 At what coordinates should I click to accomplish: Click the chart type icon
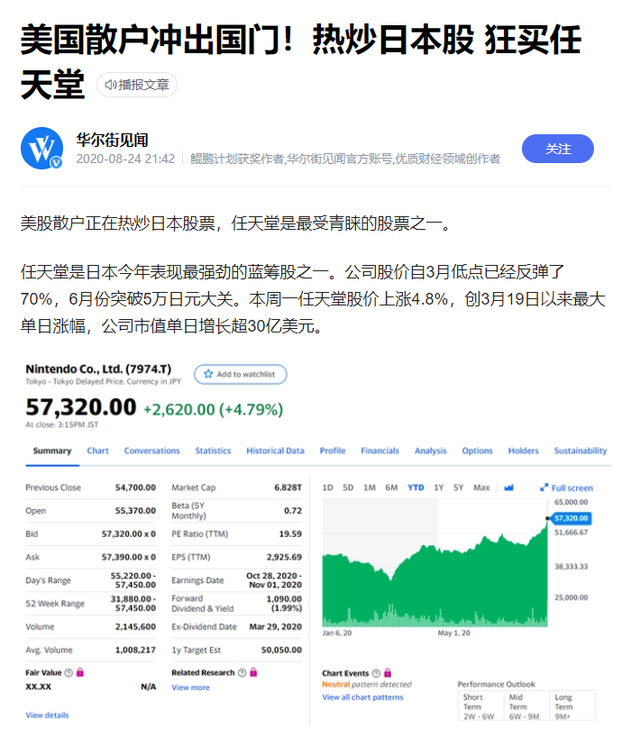point(508,487)
